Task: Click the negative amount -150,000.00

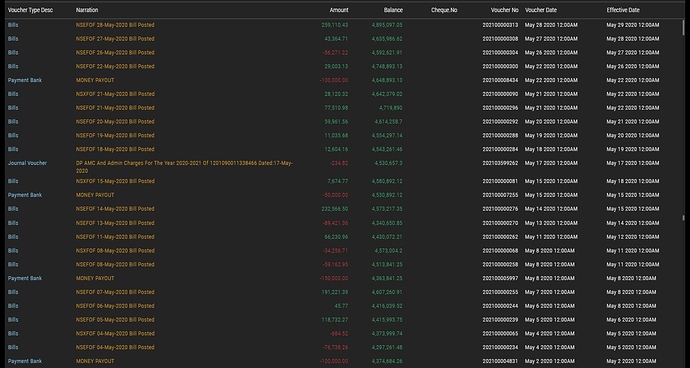Action: 334,278
